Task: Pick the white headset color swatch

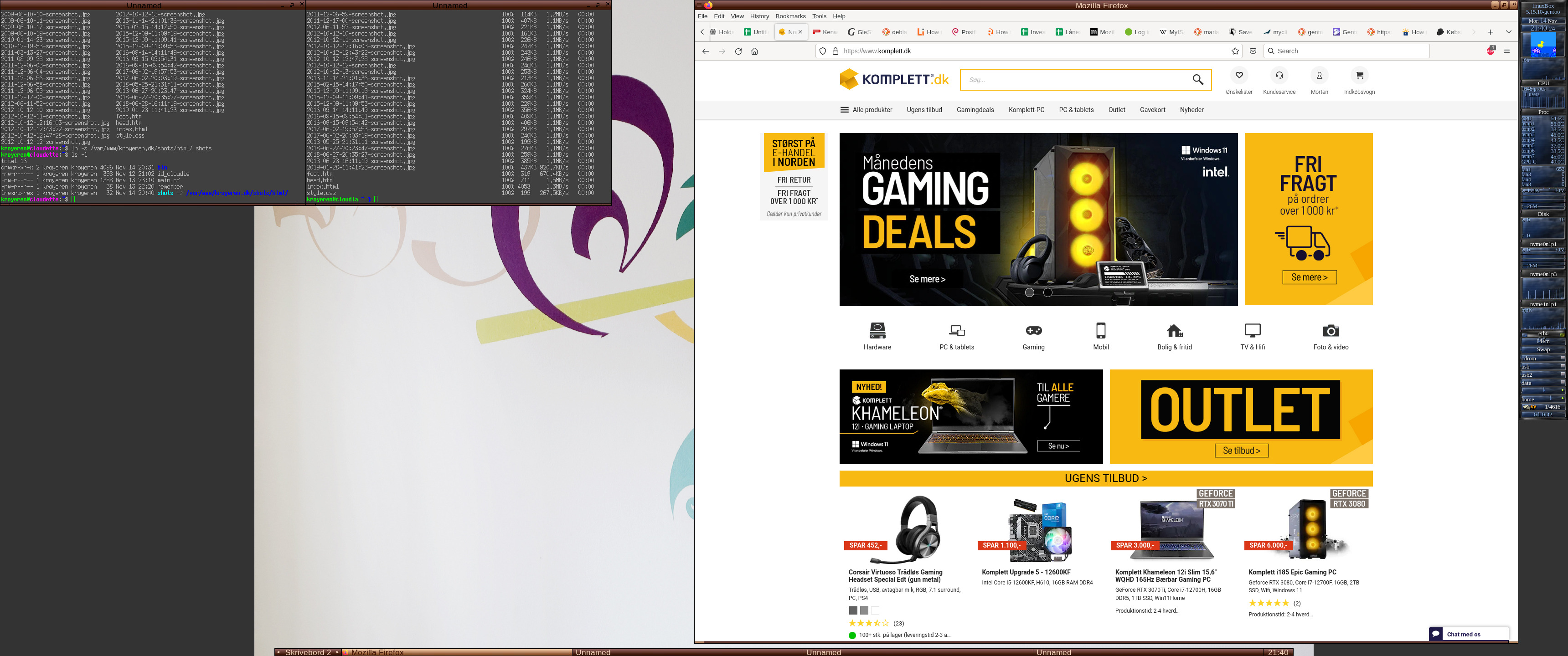Action: (875, 610)
